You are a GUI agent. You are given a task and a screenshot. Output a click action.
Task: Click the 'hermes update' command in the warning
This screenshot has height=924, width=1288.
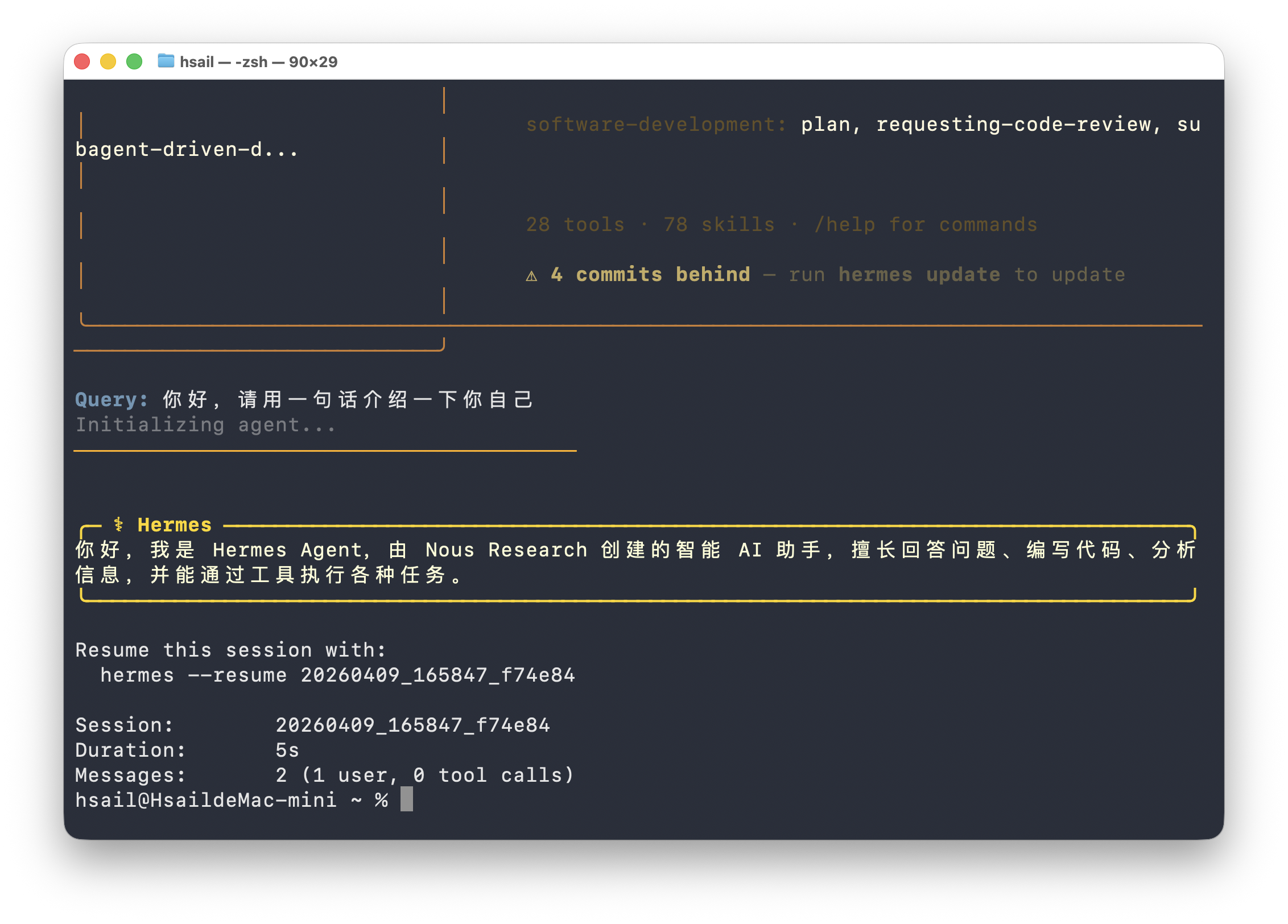point(919,275)
